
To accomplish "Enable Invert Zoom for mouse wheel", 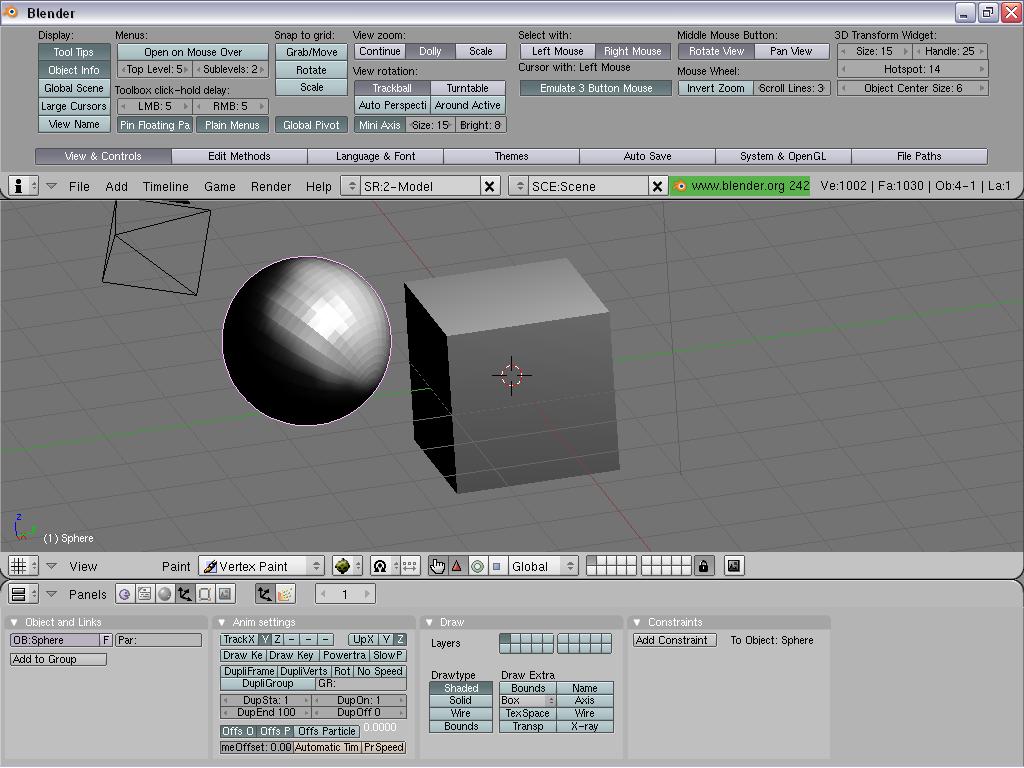I will [716, 88].
